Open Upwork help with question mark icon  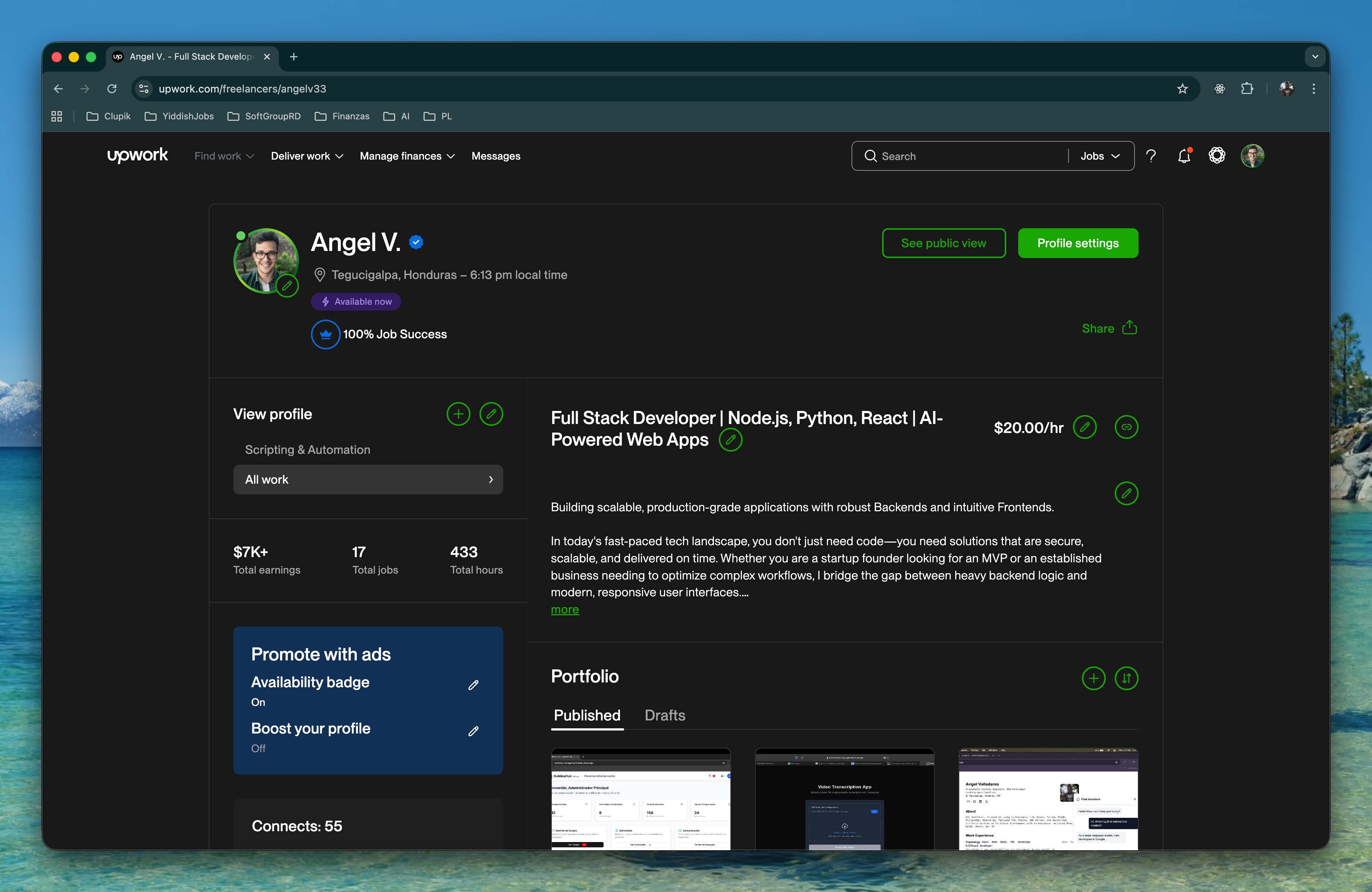point(1151,156)
